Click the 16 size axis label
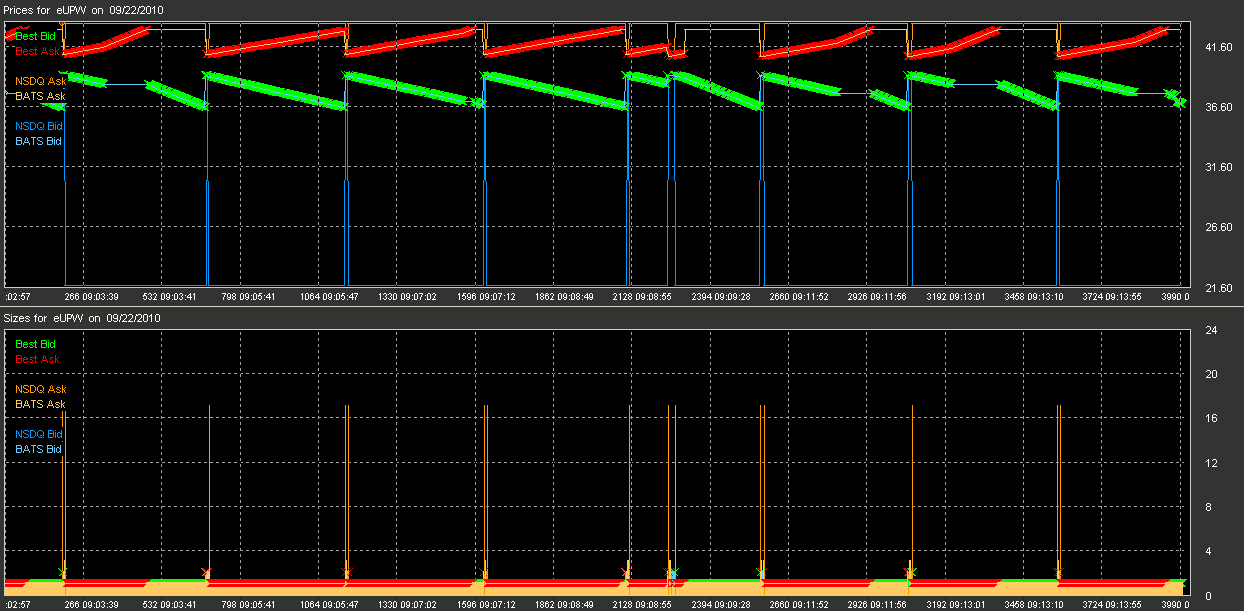The width and height of the screenshot is (1244, 611). (1209, 418)
